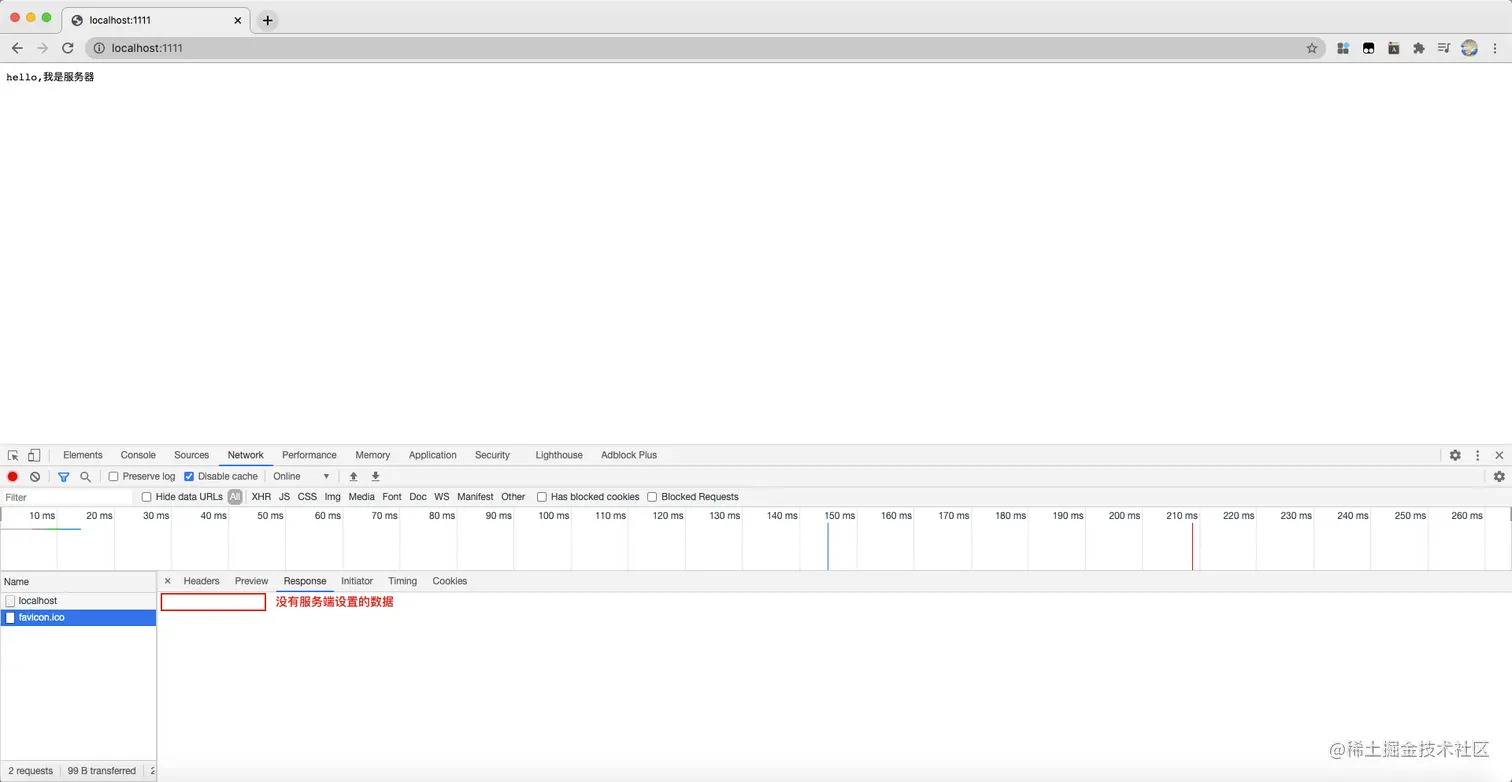Open the Chrome profile avatar

tap(1469, 48)
